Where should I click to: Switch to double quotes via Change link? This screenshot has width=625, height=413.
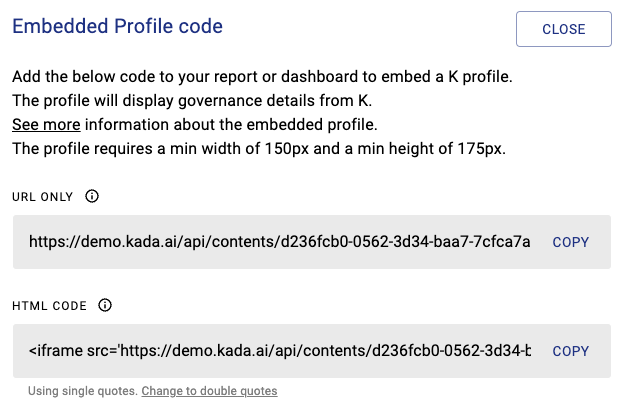pyautogui.click(x=209, y=391)
